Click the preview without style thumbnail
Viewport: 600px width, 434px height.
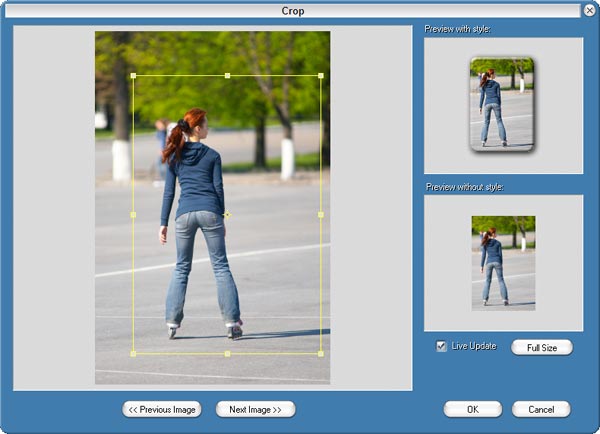(504, 263)
